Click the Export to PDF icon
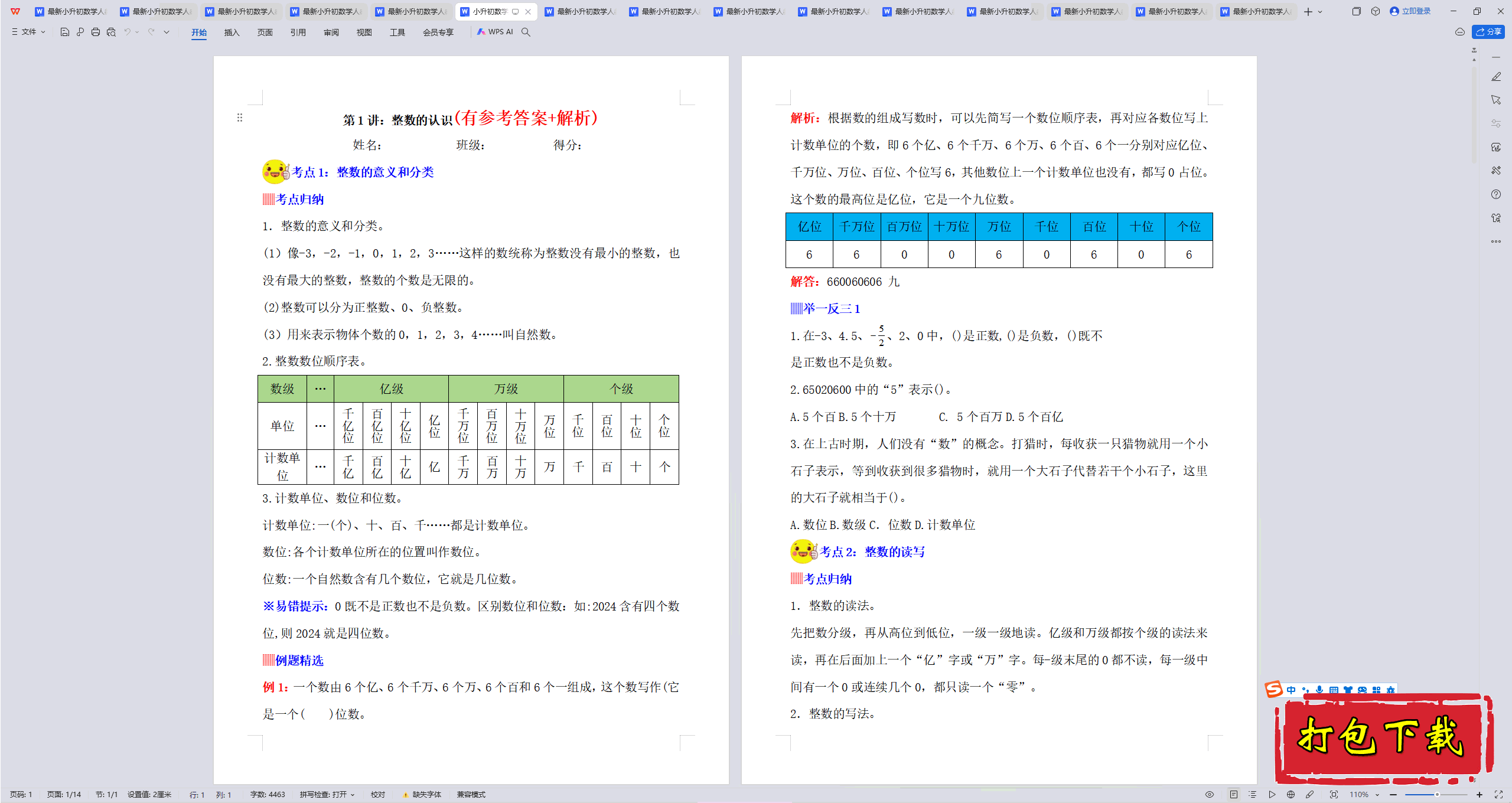The image size is (1512, 803). coord(80,32)
